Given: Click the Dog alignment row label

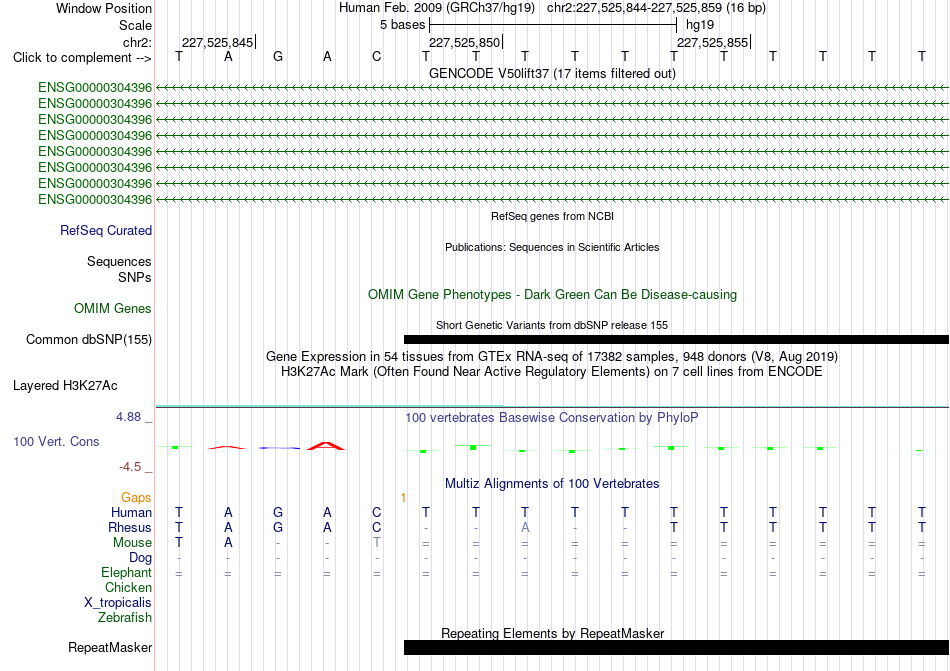Looking at the screenshot, I should [140, 558].
